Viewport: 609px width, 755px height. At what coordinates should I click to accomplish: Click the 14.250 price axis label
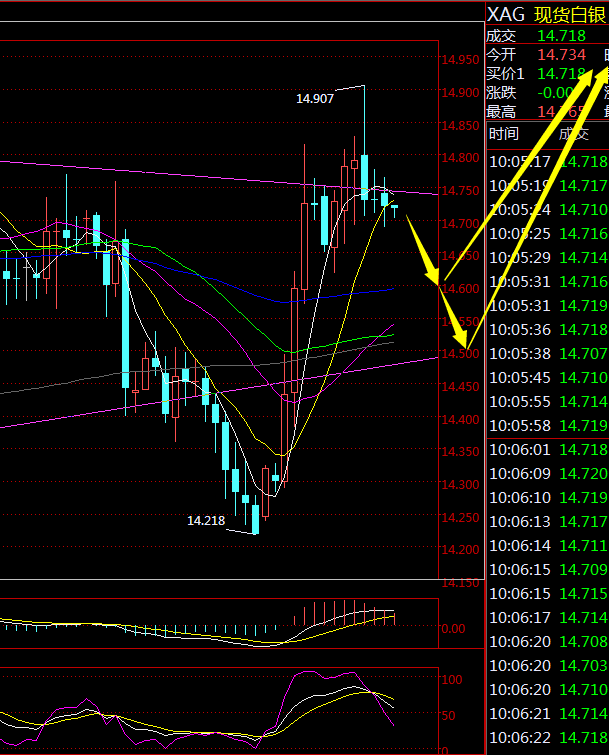tap(461, 517)
